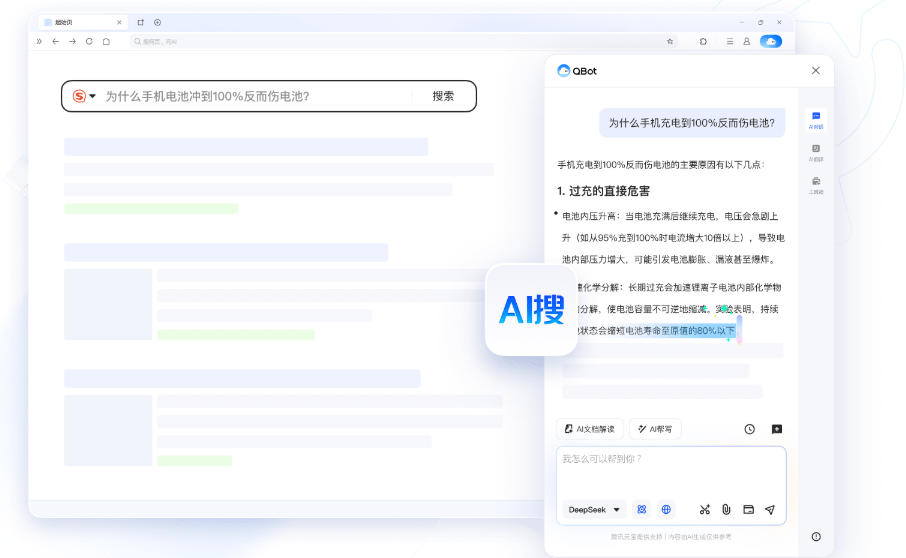Viewport: 906px width, 558px height.
Task: Click the send message paper plane icon
Action: (x=770, y=509)
